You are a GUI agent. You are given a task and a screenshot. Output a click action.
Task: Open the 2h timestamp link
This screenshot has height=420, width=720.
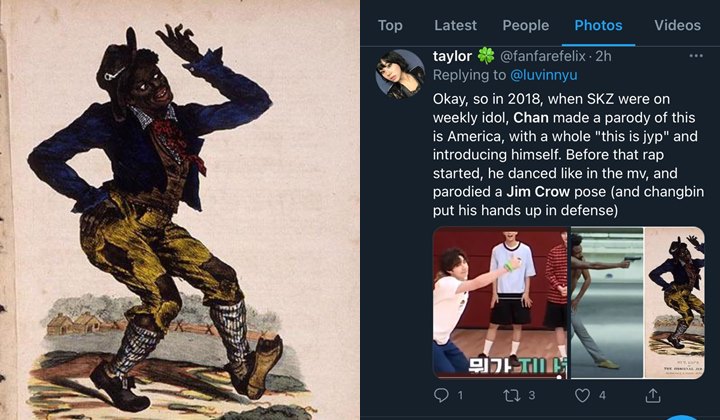click(x=603, y=56)
